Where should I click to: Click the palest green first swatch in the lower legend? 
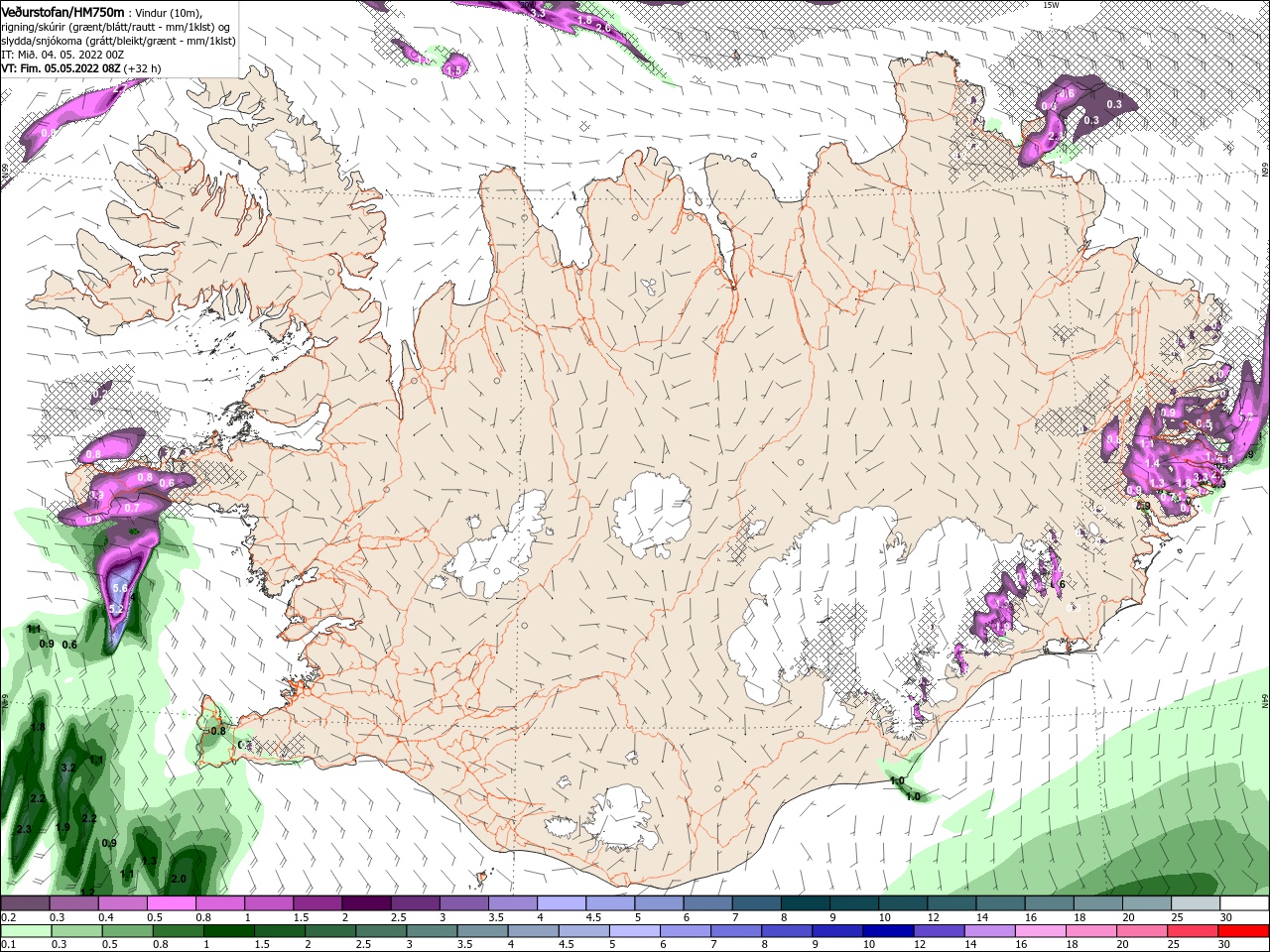(26, 931)
